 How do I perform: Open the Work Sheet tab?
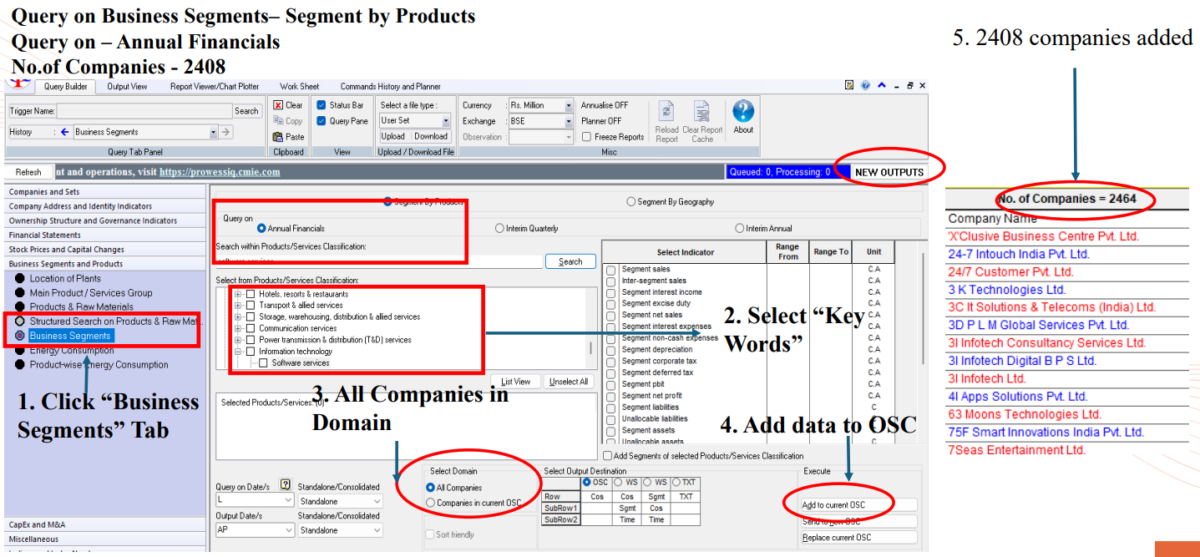[299, 87]
